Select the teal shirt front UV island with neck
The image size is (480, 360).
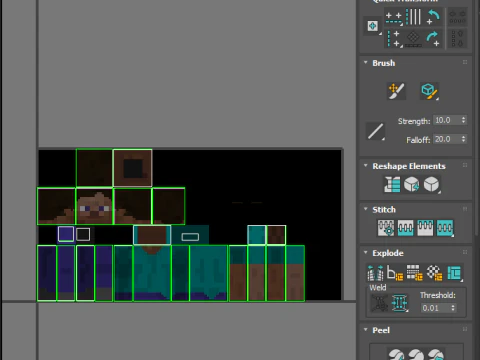(152, 273)
